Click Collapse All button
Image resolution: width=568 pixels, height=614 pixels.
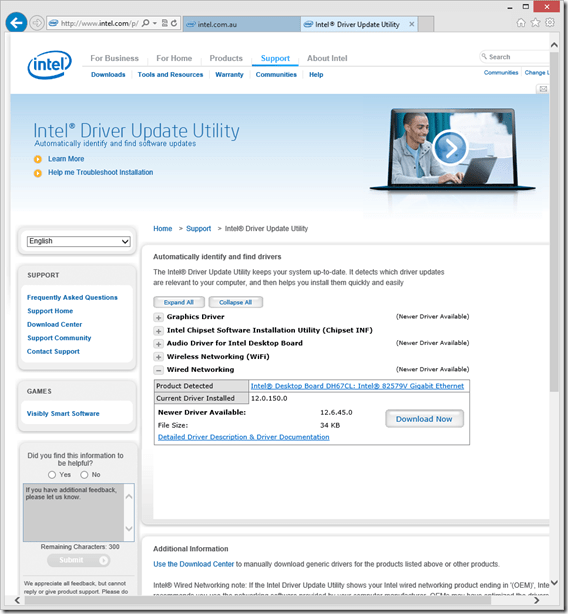[236, 302]
